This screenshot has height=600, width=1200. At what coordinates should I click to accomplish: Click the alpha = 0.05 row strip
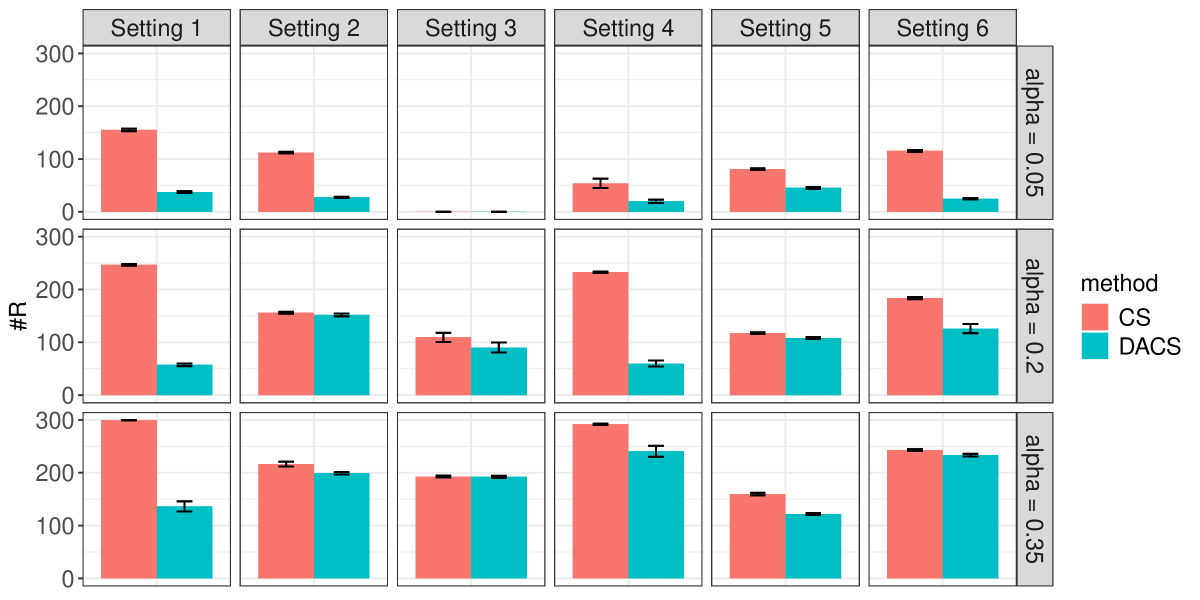(x=1035, y=132)
